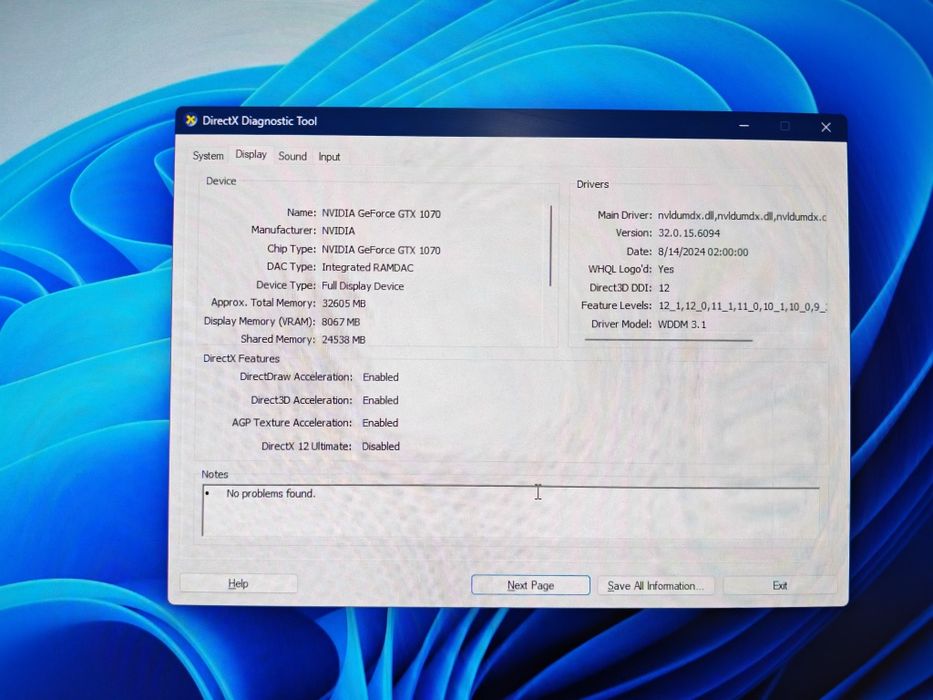Click the 32605 MB total memory value

tap(343, 304)
